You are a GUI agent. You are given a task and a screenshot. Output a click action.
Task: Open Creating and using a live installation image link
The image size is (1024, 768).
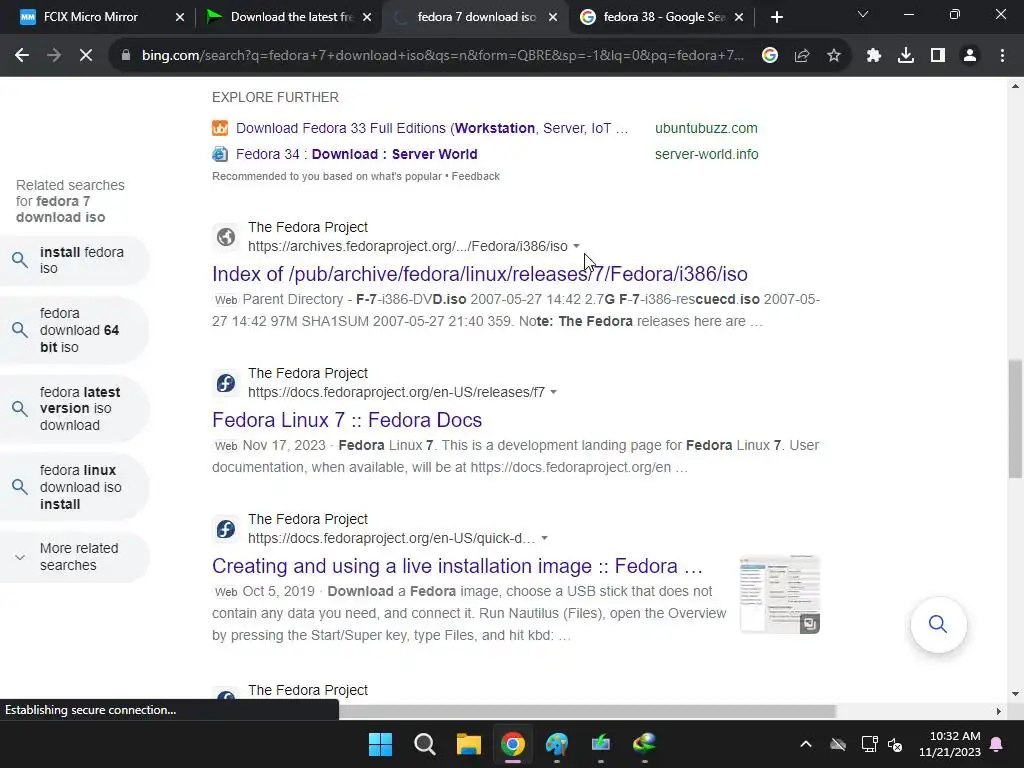click(x=457, y=566)
